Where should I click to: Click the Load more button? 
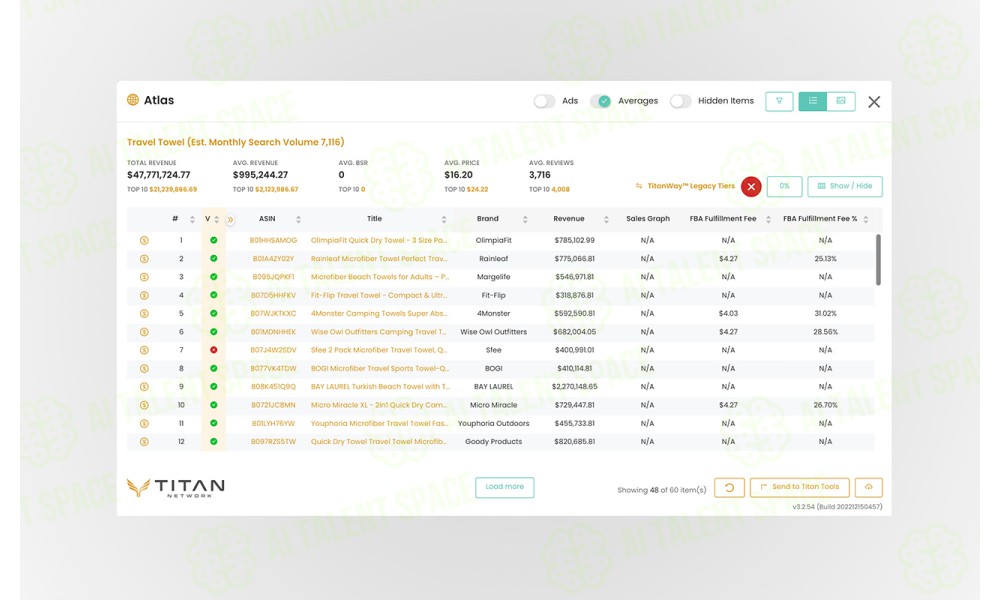(x=504, y=487)
